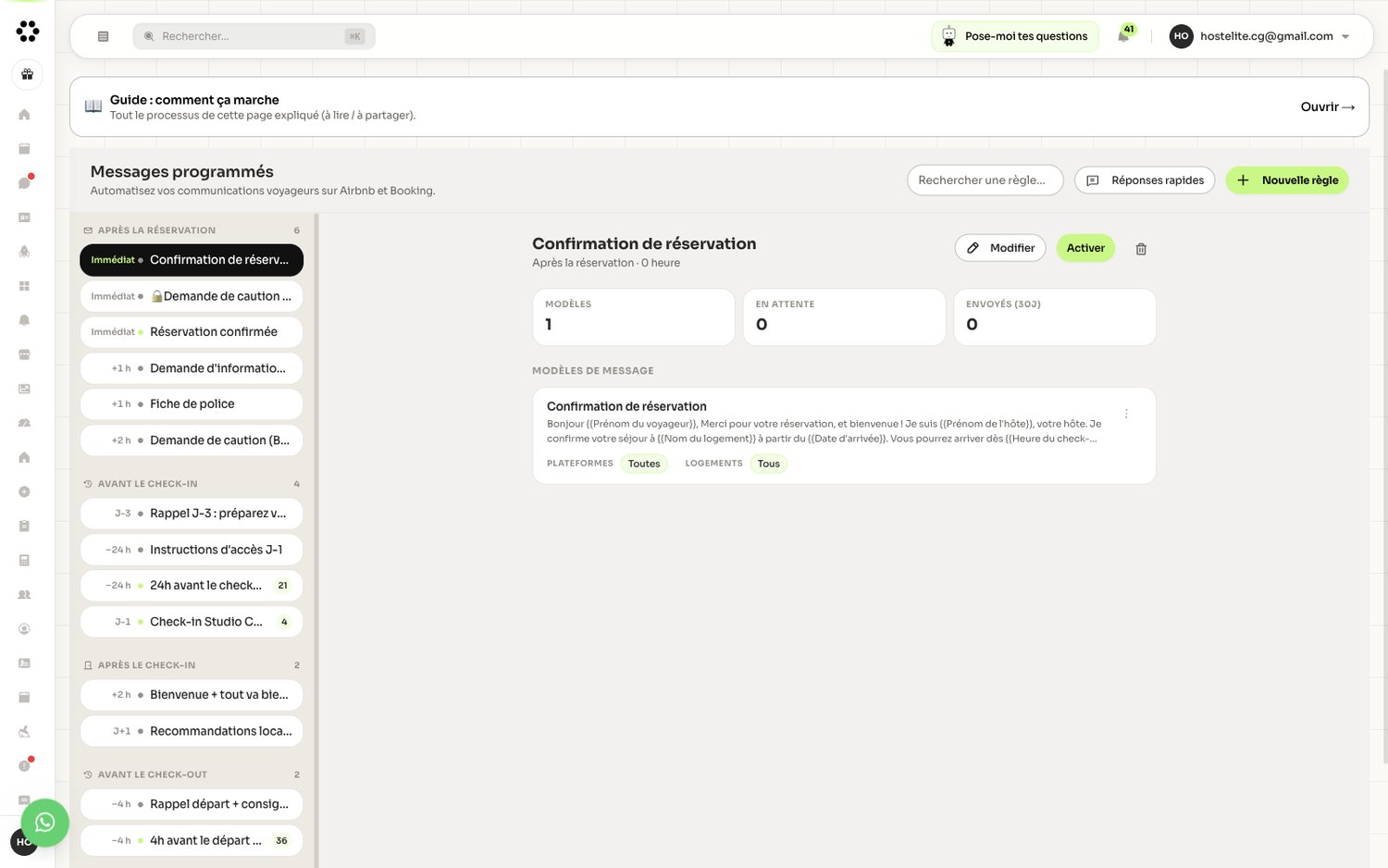Open the chart image icon in sidebar
1388x868 pixels.
click(x=25, y=389)
